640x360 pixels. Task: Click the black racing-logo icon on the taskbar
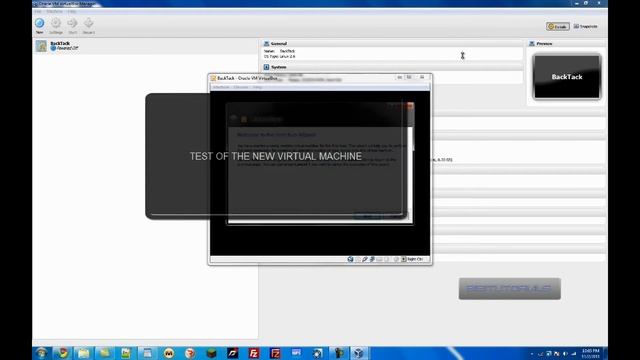pos(233,353)
